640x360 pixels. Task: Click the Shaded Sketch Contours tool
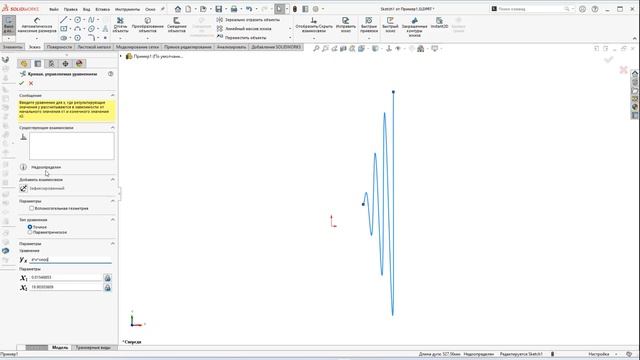414,27
